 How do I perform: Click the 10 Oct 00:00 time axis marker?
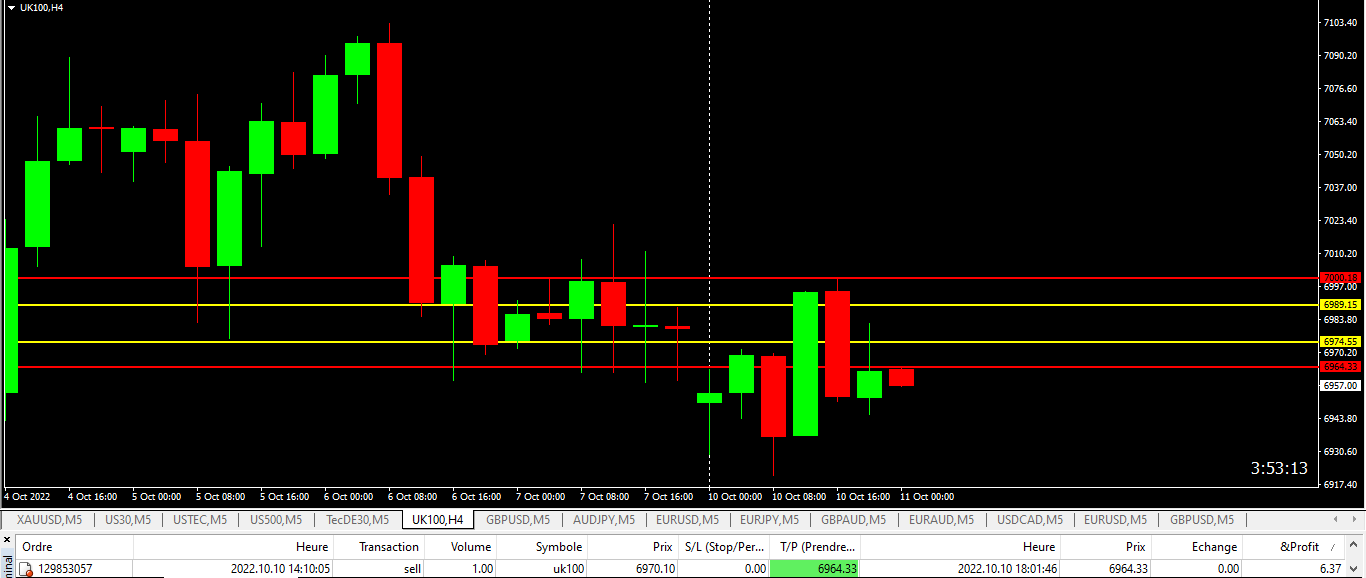coord(736,497)
